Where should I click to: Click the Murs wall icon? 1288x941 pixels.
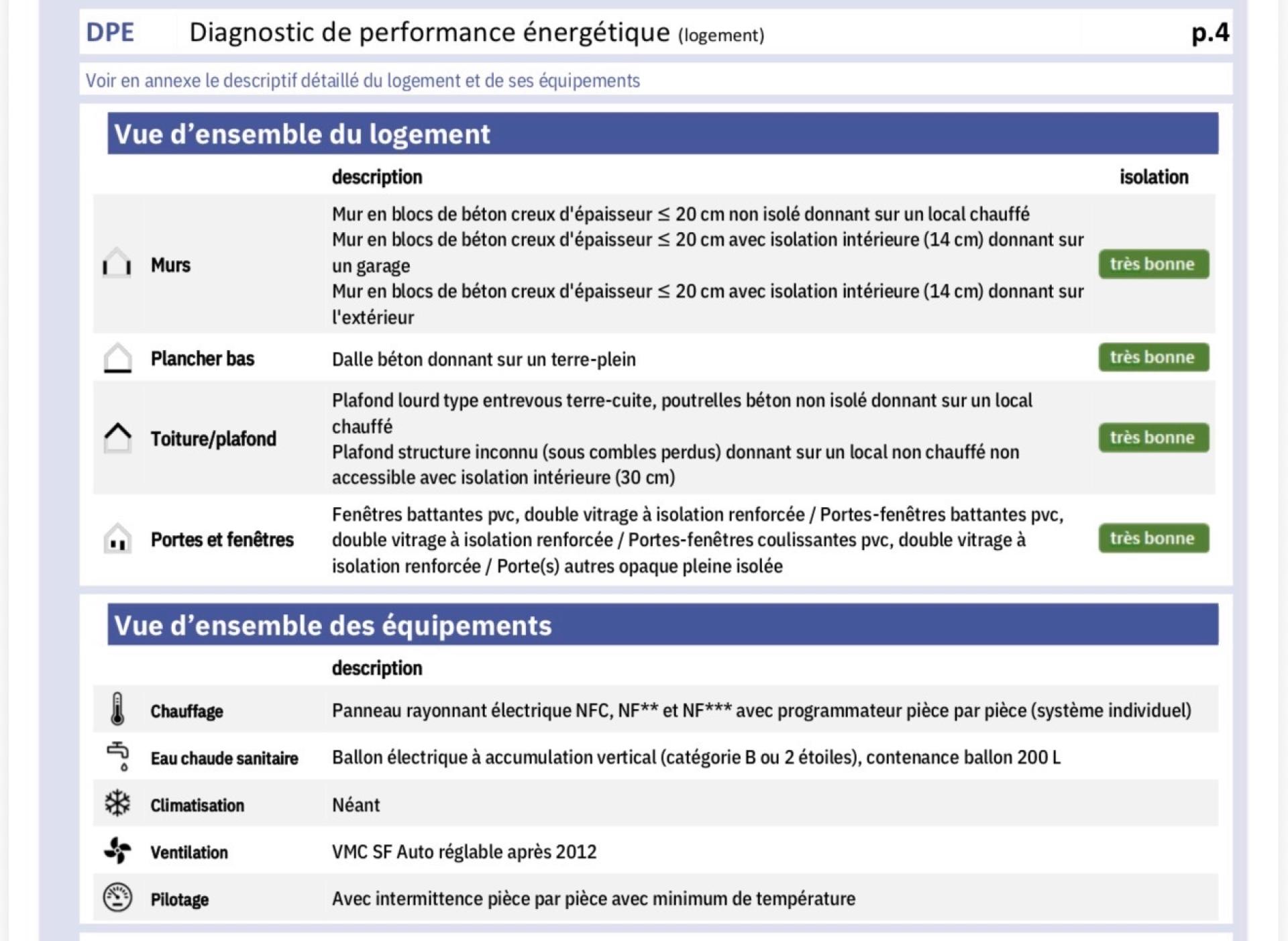point(117,263)
